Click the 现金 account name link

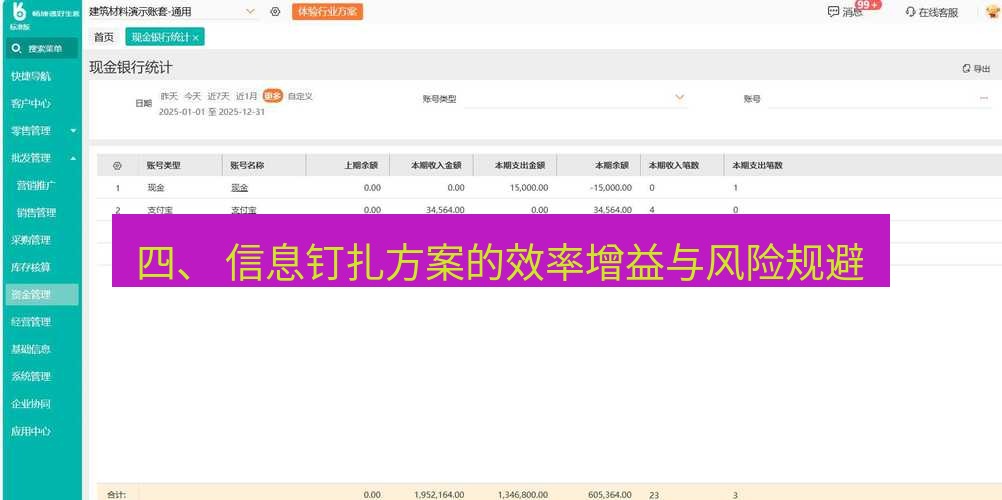(x=239, y=188)
